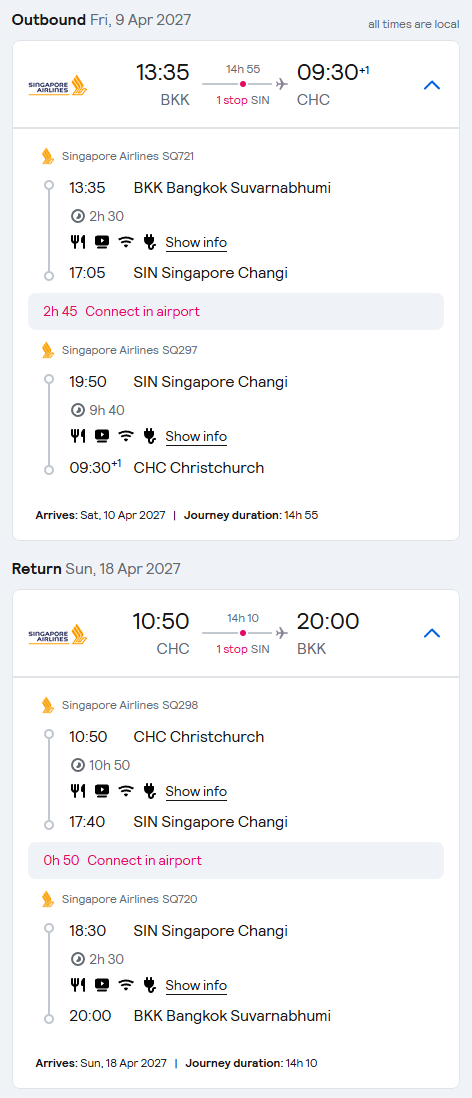This screenshot has width=472, height=1098.
Task: Click the power plug icon for SQ297
Action: tap(148, 436)
